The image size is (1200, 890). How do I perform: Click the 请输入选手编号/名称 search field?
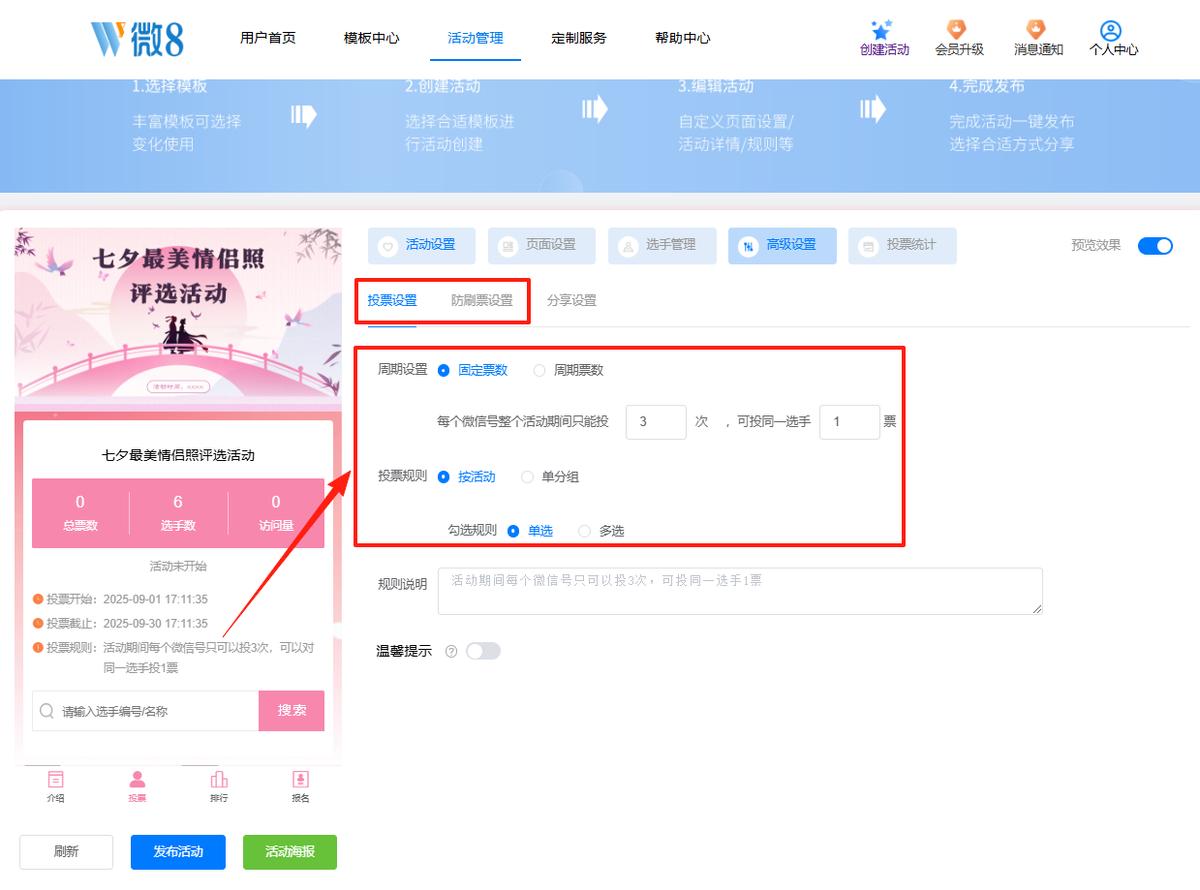click(x=146, y=711)
